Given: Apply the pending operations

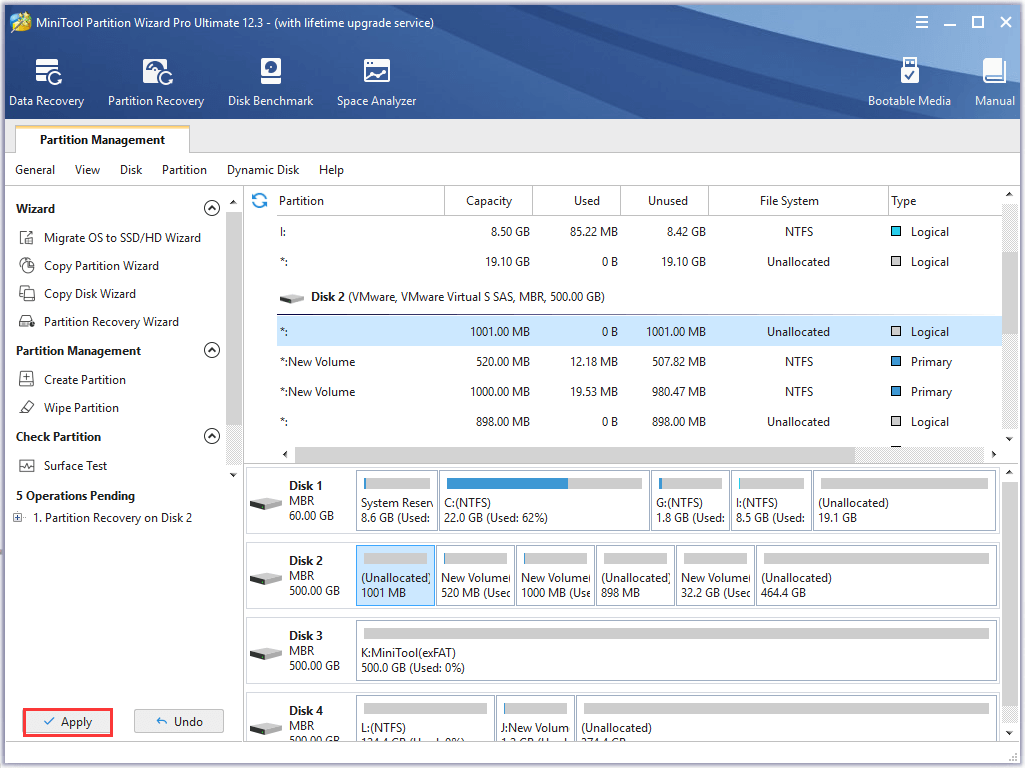Looking at the screenshot, I should (67, 721).
